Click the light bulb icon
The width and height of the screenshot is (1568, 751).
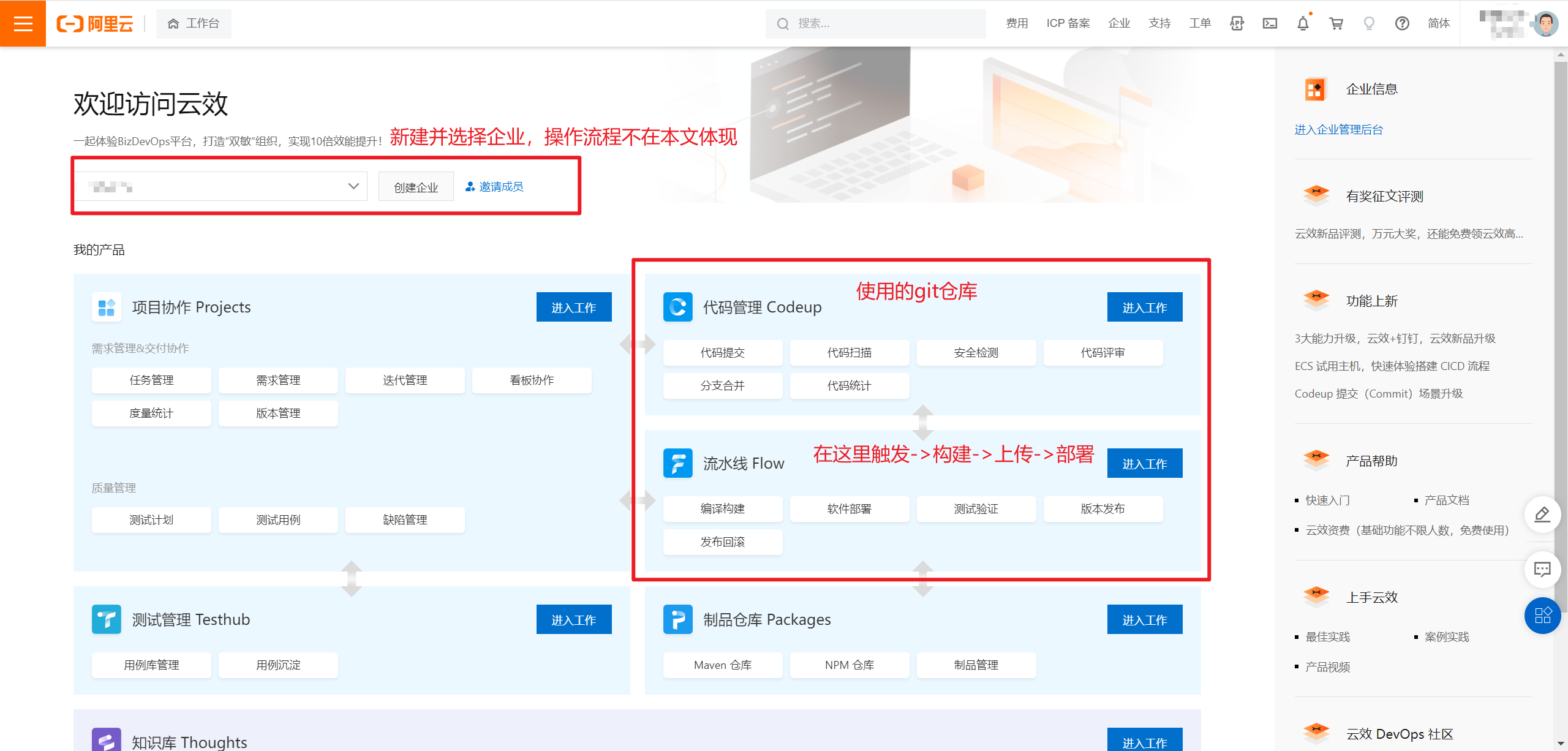coord(1369,23)
